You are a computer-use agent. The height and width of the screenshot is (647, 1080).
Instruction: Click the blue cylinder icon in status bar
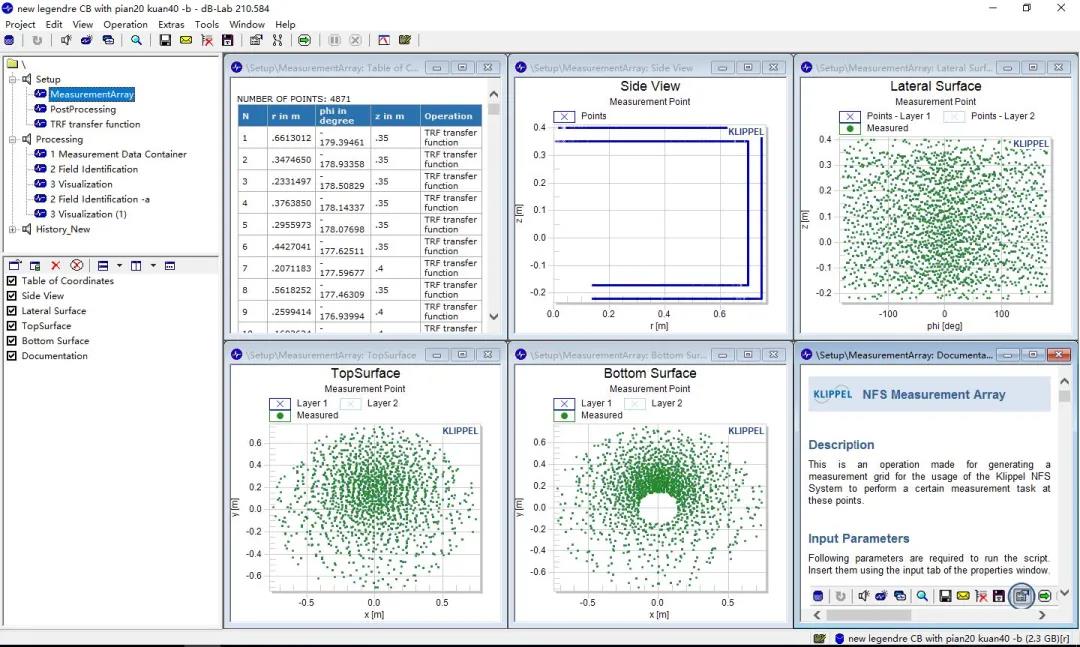[839, 639]
